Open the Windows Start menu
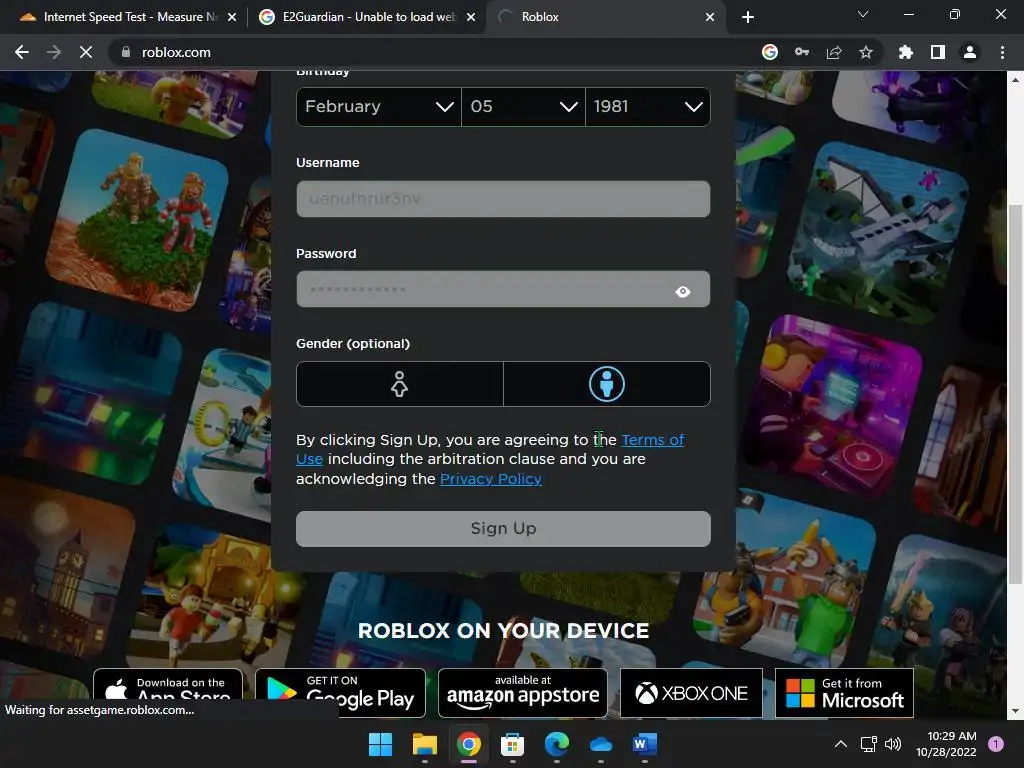 point(380,744)
